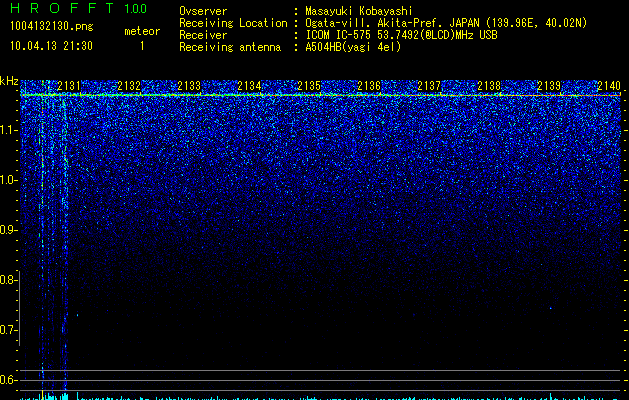Click the meteor label
Viewport: 629px width, 400px height.
(142, 31)
